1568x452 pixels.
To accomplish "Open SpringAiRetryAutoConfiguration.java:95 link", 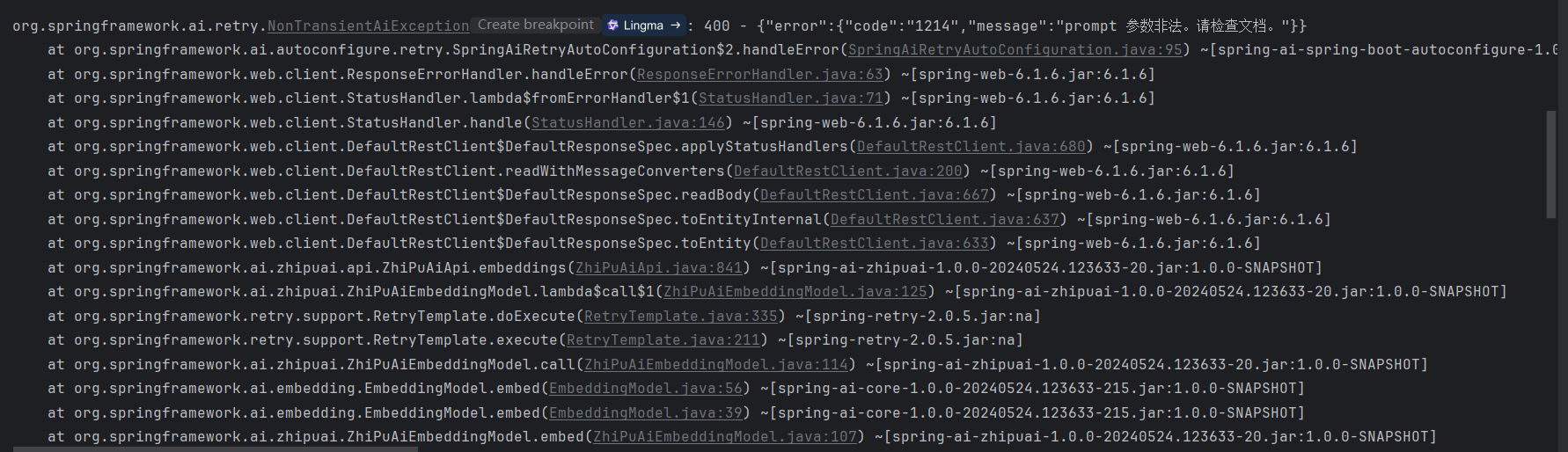I will coord(1015,50).
